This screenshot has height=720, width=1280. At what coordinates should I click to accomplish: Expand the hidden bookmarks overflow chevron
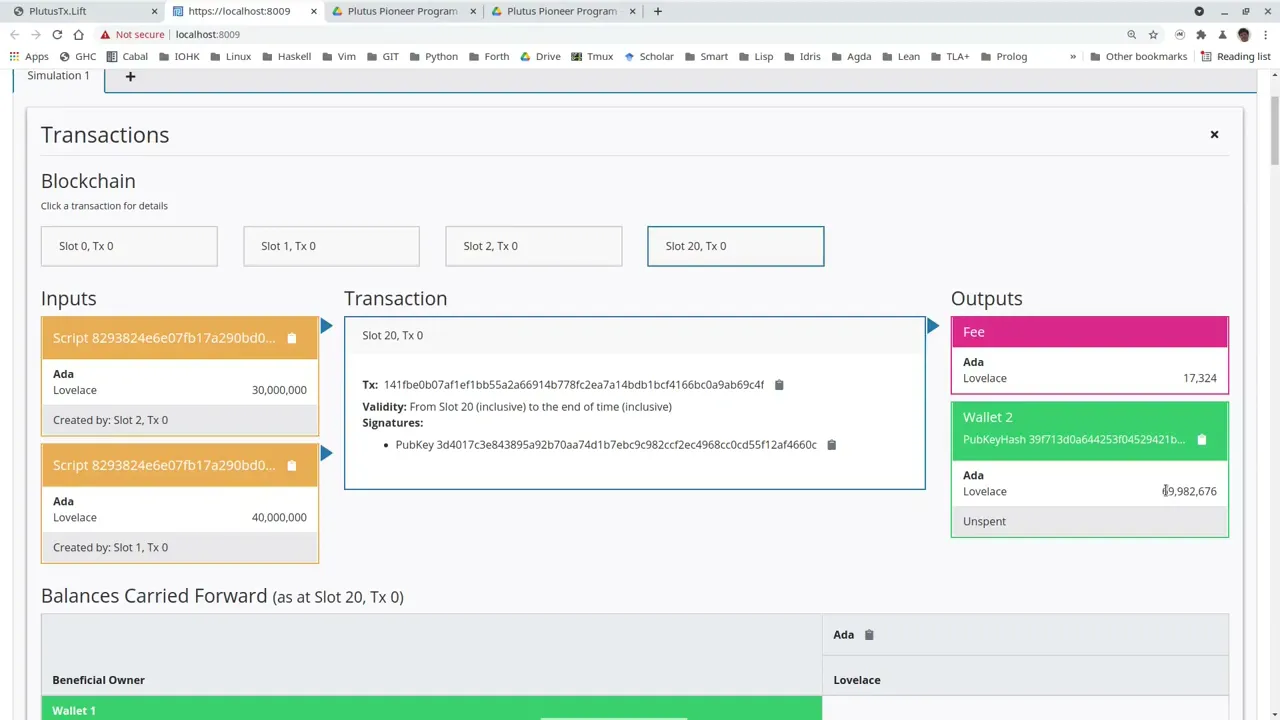point(1073,57)
